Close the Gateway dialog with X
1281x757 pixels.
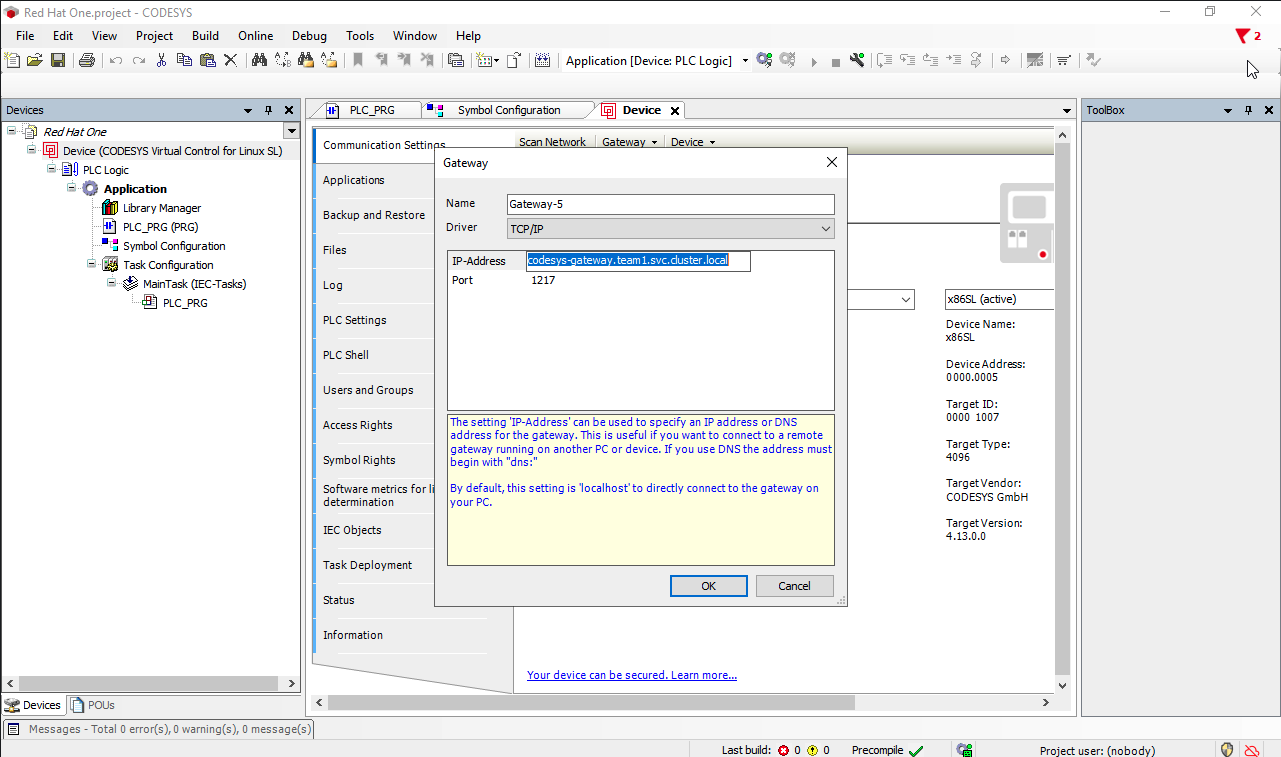pyautogui.click(x=831, y=162)
